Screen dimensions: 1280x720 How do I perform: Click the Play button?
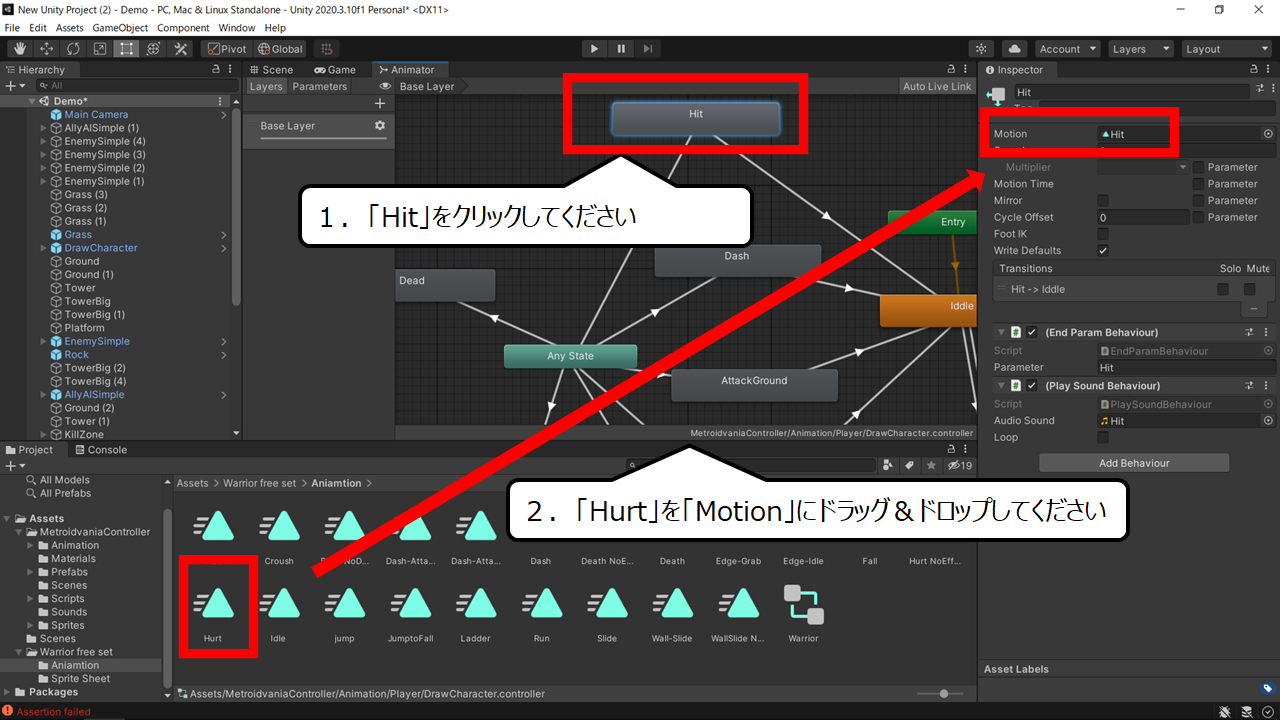pyautogui.click(x=594, y=48)
